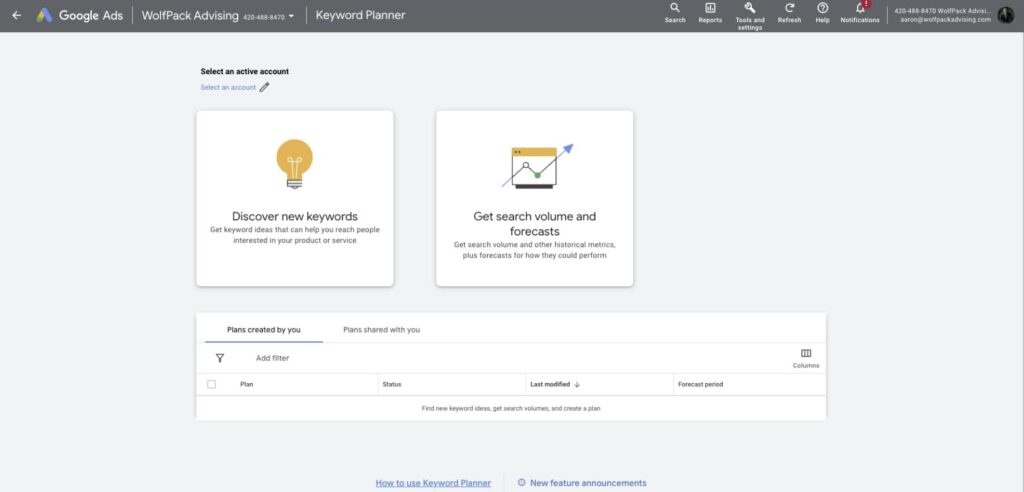The height and width of the screenshot is (492, 1024).
Task: Click Add filter field
Action: coord(272,358)
